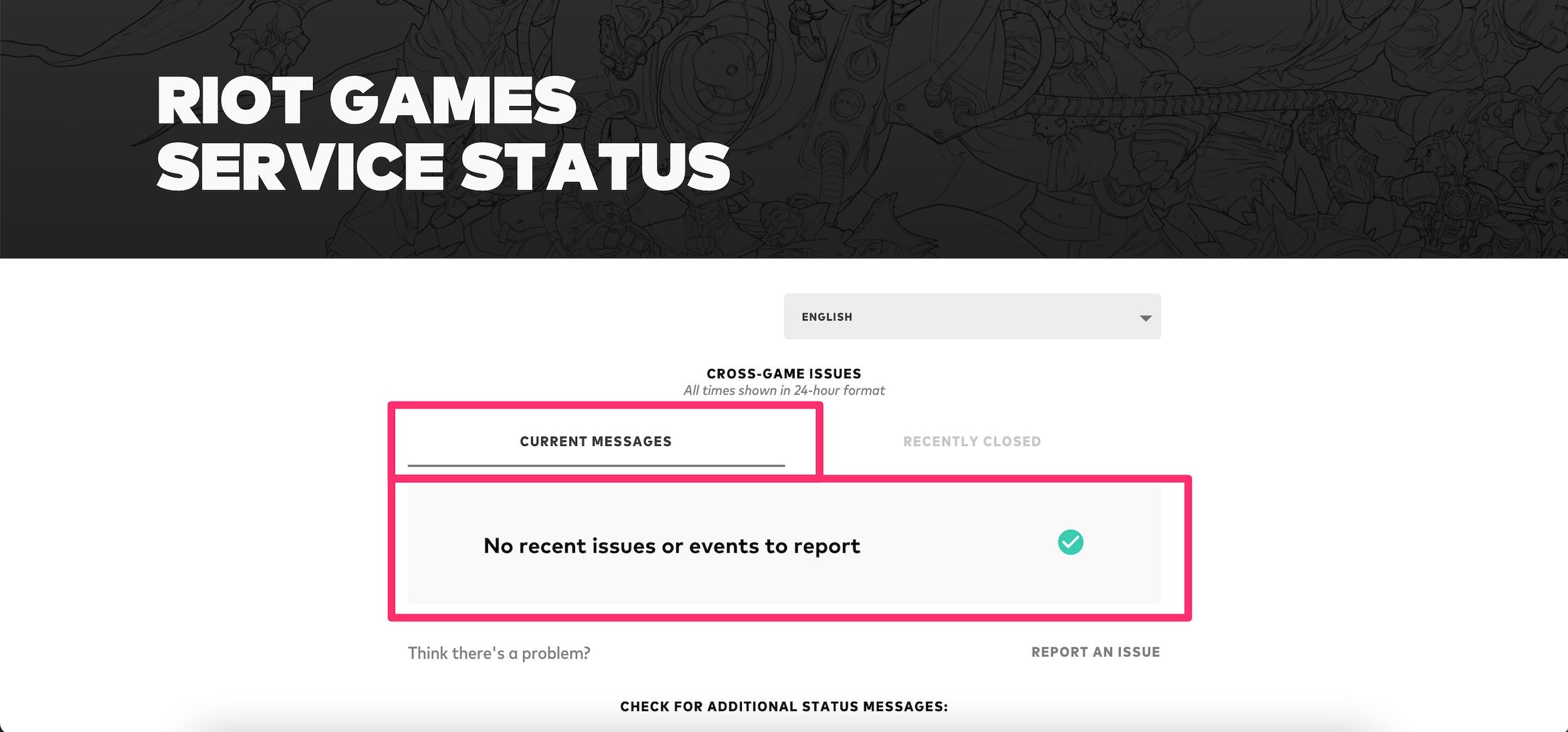Click the language selector chevron arrow

1145,317
